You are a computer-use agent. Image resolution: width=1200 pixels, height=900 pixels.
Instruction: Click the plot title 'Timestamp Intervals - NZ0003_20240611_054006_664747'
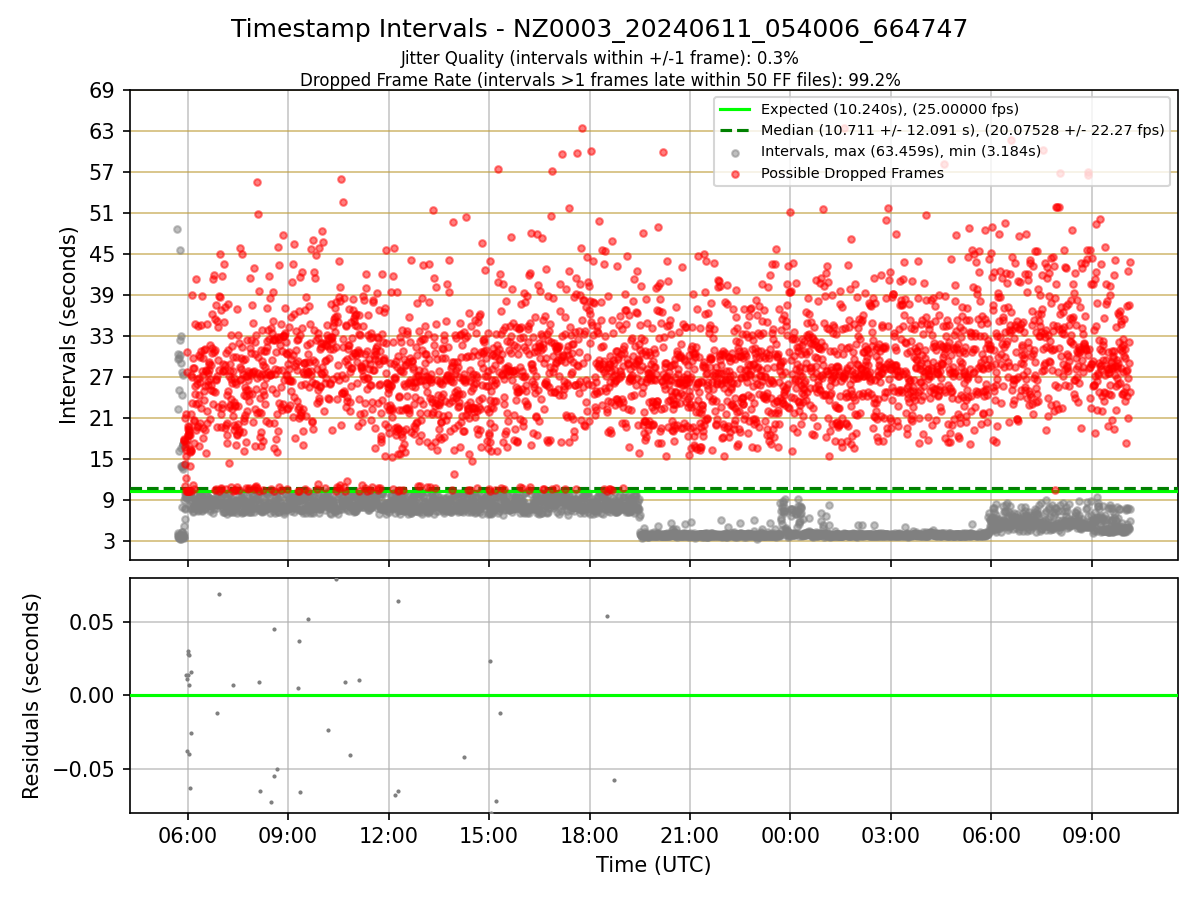click(599, 29)
